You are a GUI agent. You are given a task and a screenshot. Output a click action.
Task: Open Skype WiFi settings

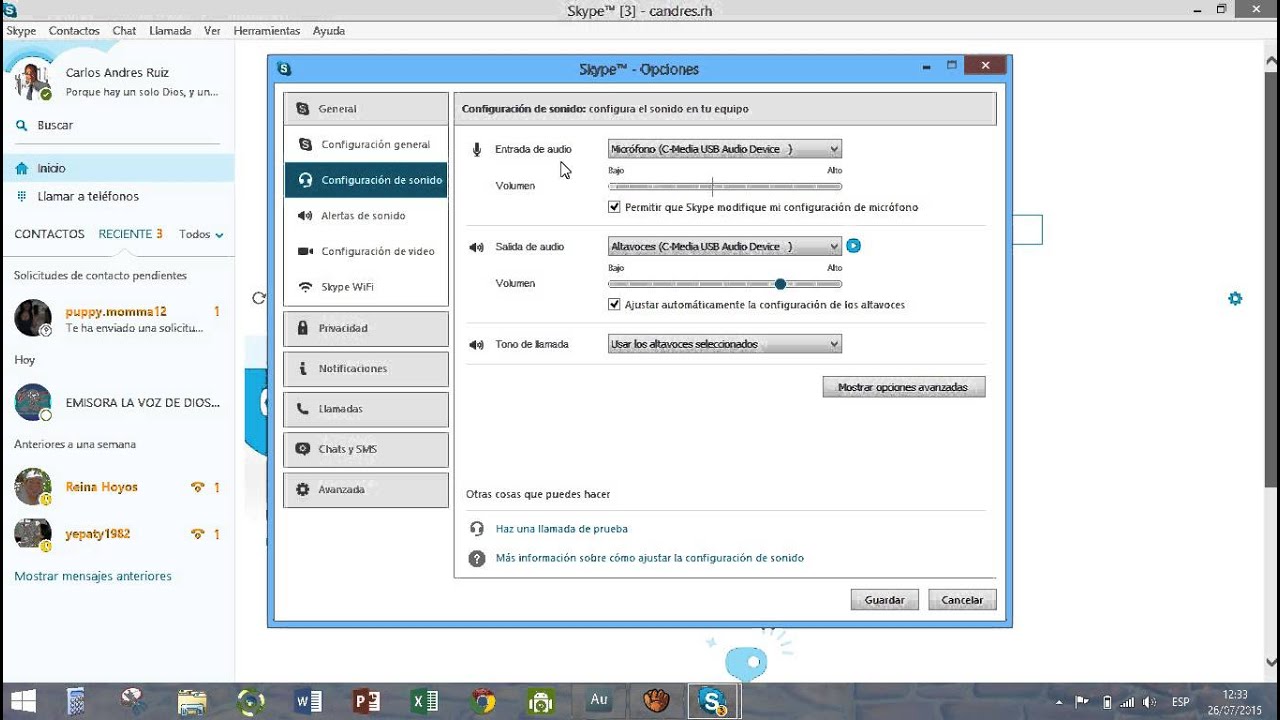tap(366, 287)
